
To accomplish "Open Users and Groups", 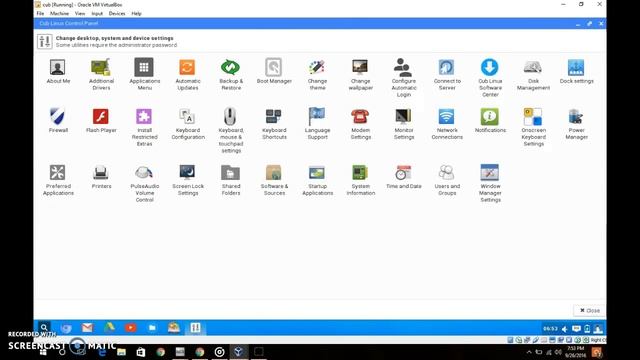I will point(447,180).
